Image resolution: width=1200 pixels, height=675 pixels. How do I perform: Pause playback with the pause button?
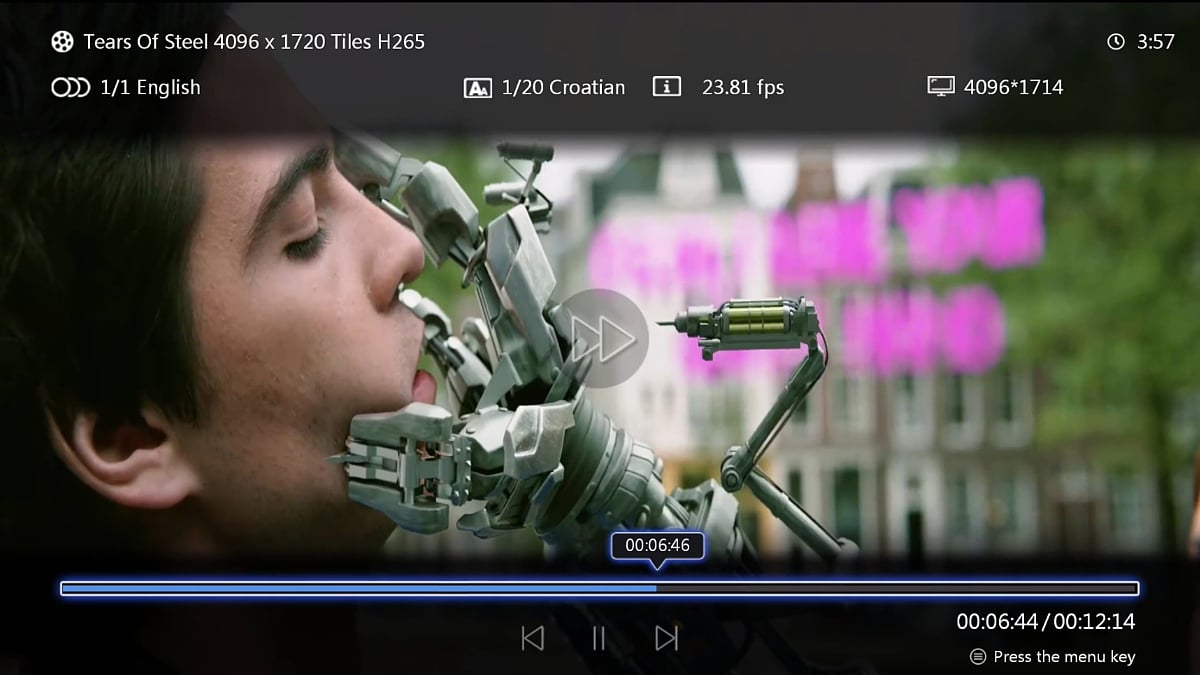(598, 637)
